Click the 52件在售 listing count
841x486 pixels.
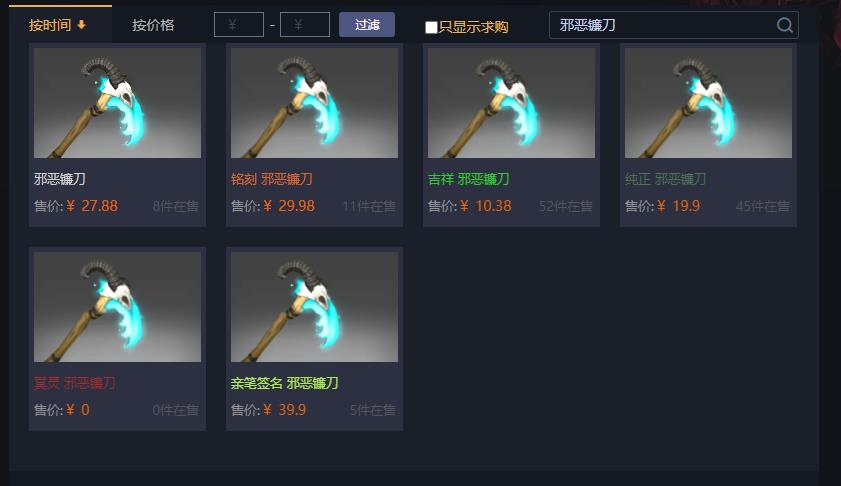coord(566,206)
